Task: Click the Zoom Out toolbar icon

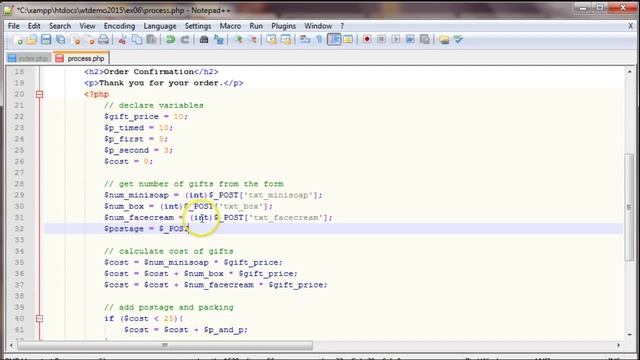Action: [253, 40]
